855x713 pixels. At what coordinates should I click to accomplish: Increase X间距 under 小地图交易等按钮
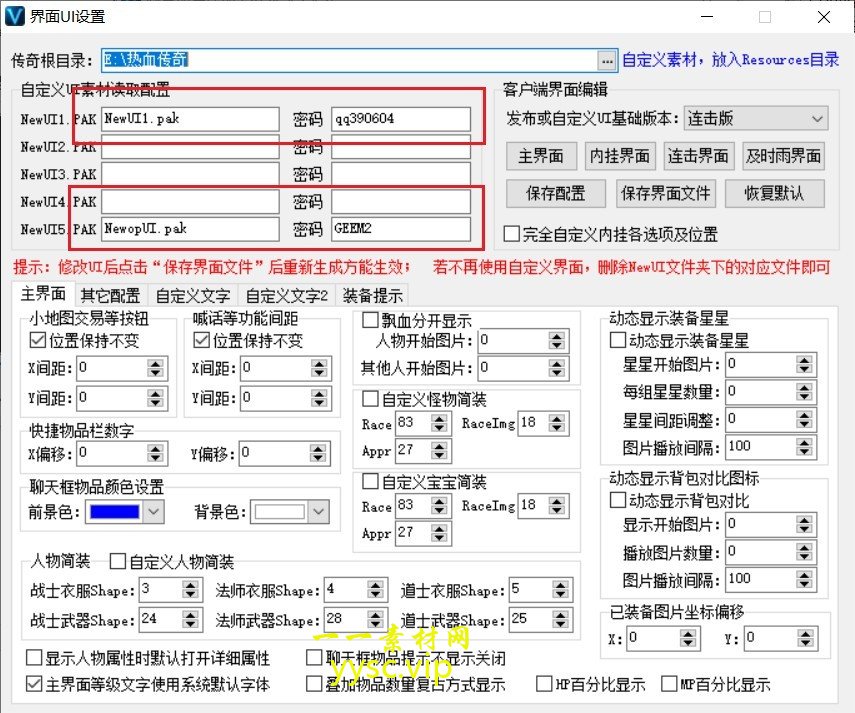coord(155,364)
